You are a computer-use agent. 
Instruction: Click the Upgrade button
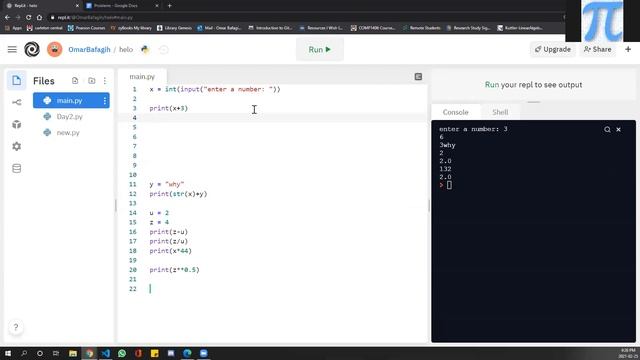tap(553, 49)
